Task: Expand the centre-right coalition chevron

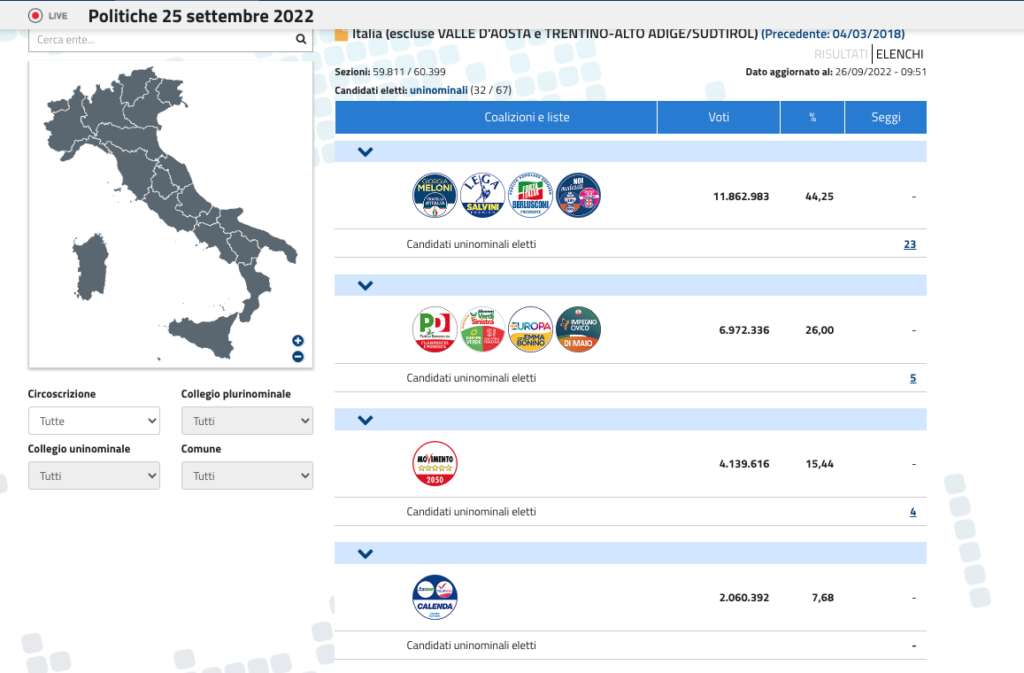Action: tap(365, 151)
